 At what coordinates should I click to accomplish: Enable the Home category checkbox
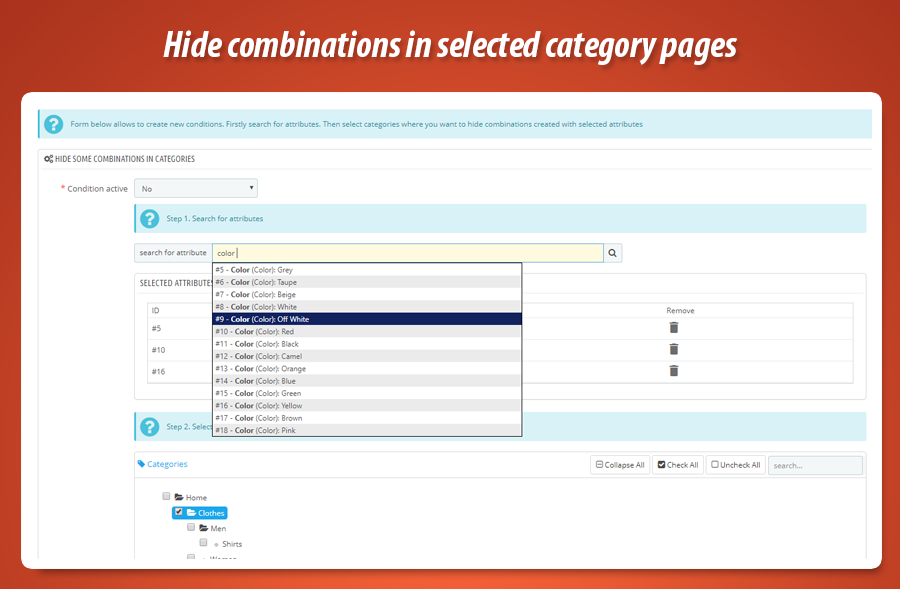(x=166, y=496)
